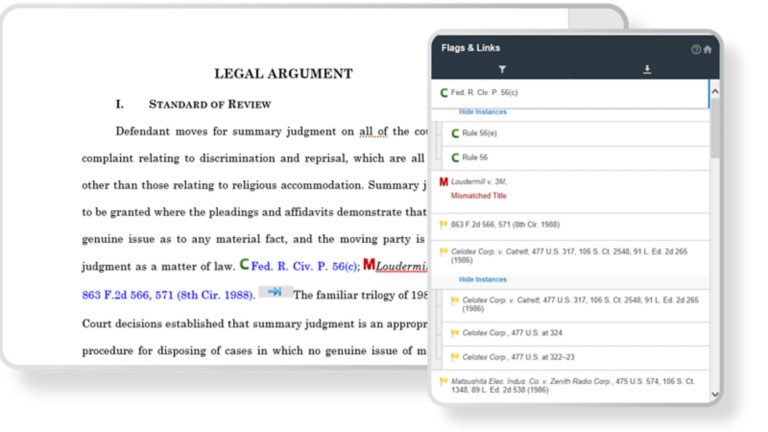Click the LEGAL ARGUMENT heading in document
The width and height of the screenshot is (768, 432).
point(283,74)
